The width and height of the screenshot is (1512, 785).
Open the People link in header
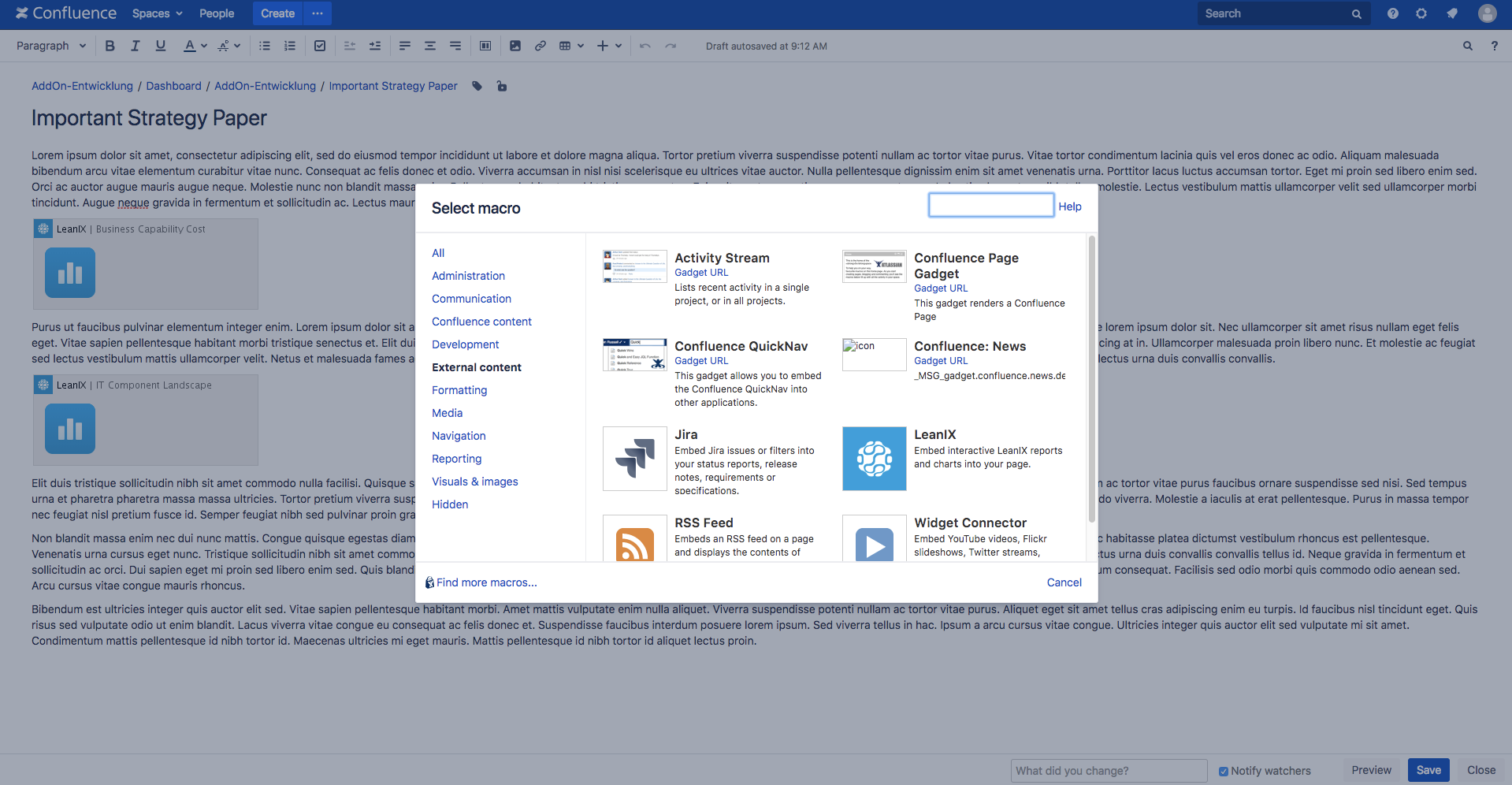coord(217,13)
